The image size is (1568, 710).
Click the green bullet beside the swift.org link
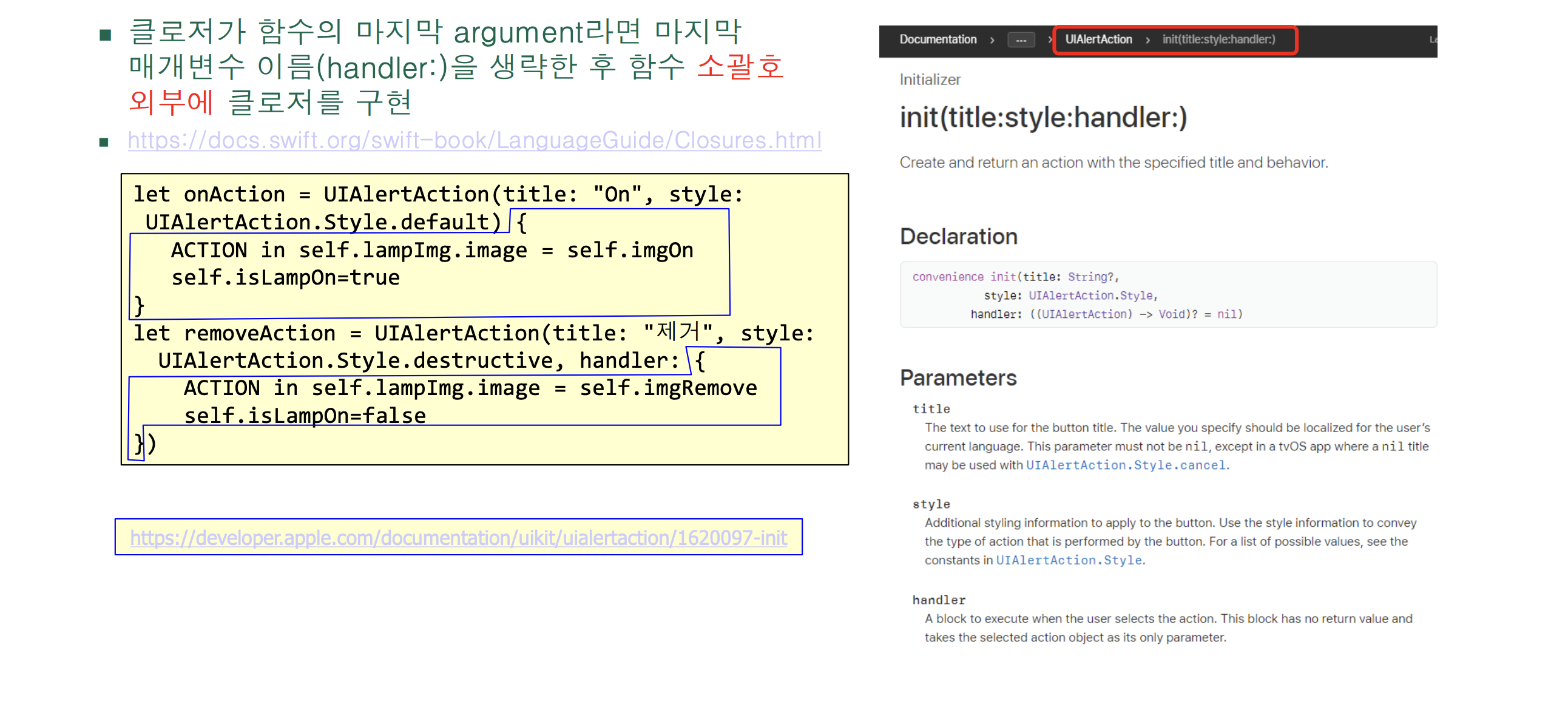pyautogui.click(x=104, y=143)
